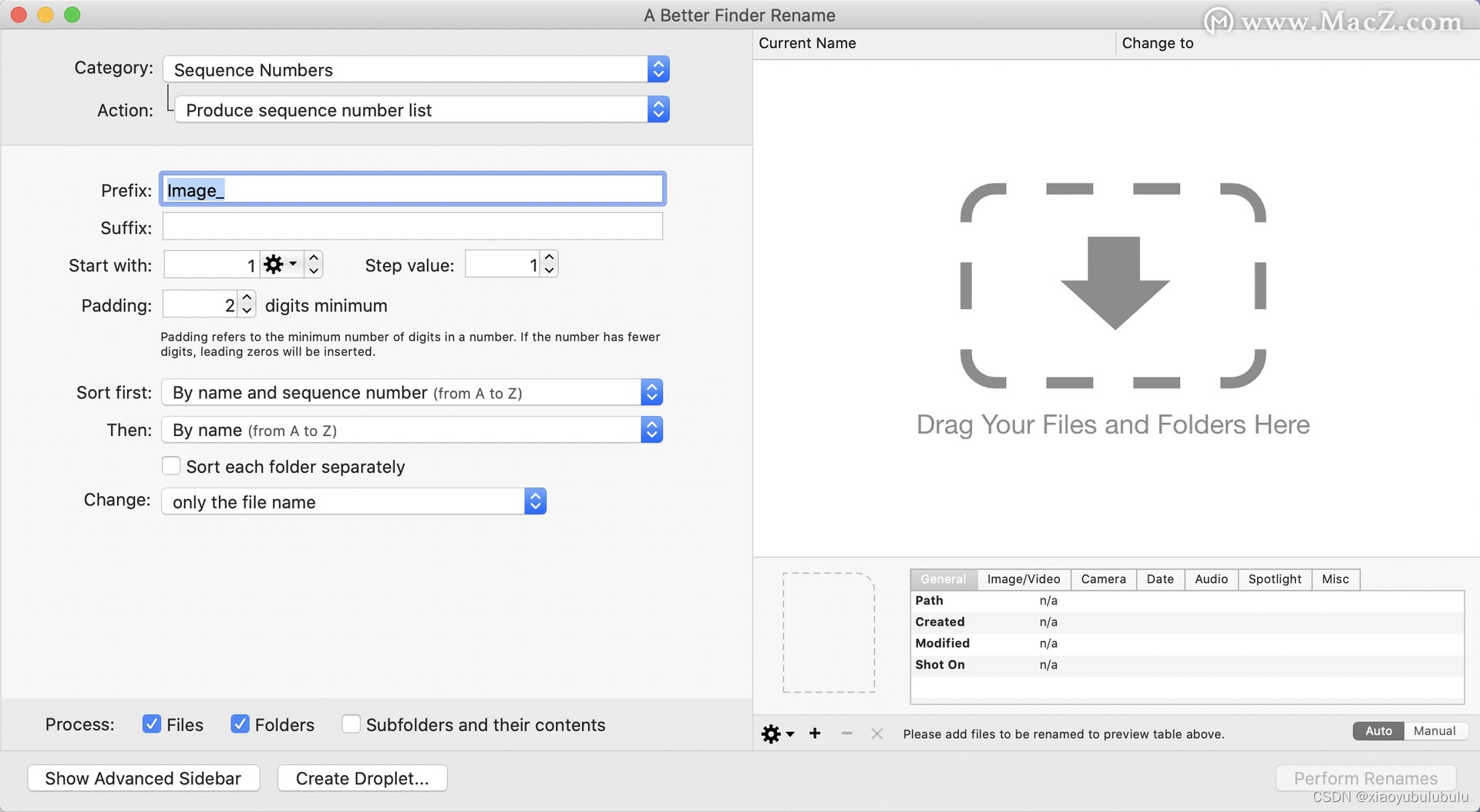Open the Category dropdown
This screenshot has width=1480, height=812.
[416, 69]
